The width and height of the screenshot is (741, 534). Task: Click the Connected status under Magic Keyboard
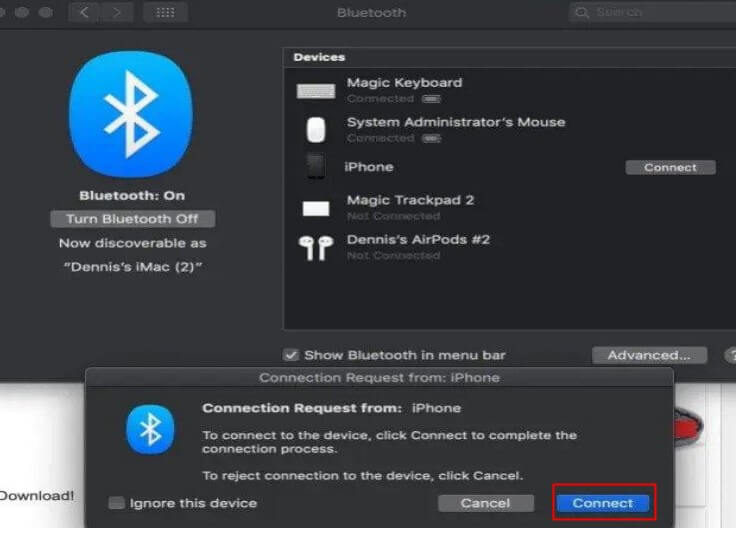click(380, 99)
